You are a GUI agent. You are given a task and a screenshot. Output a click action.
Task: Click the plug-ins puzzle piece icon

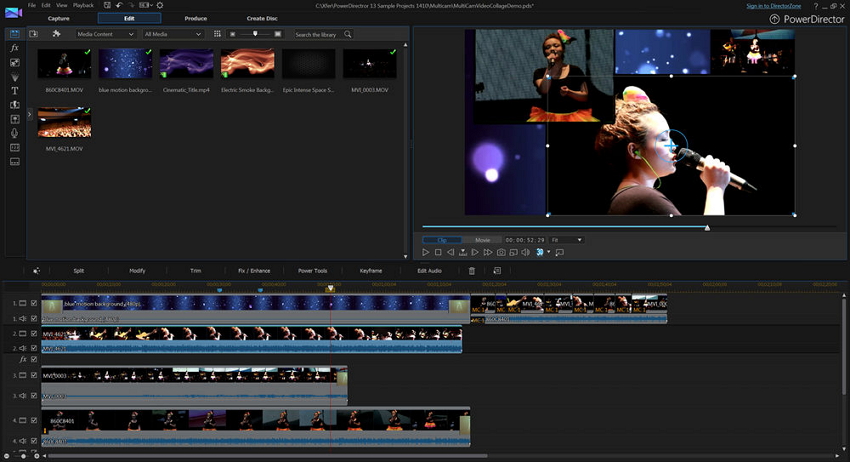pos(57,34)
